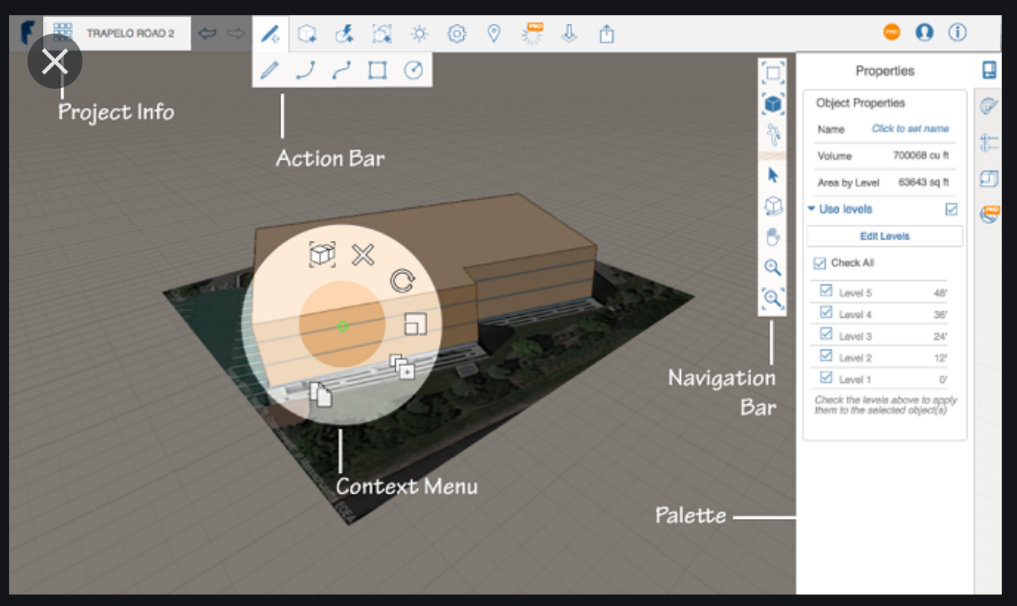Click the group box icon in context menu
This screenshot has height=606, width=1017.
click(x=322, y=254)
